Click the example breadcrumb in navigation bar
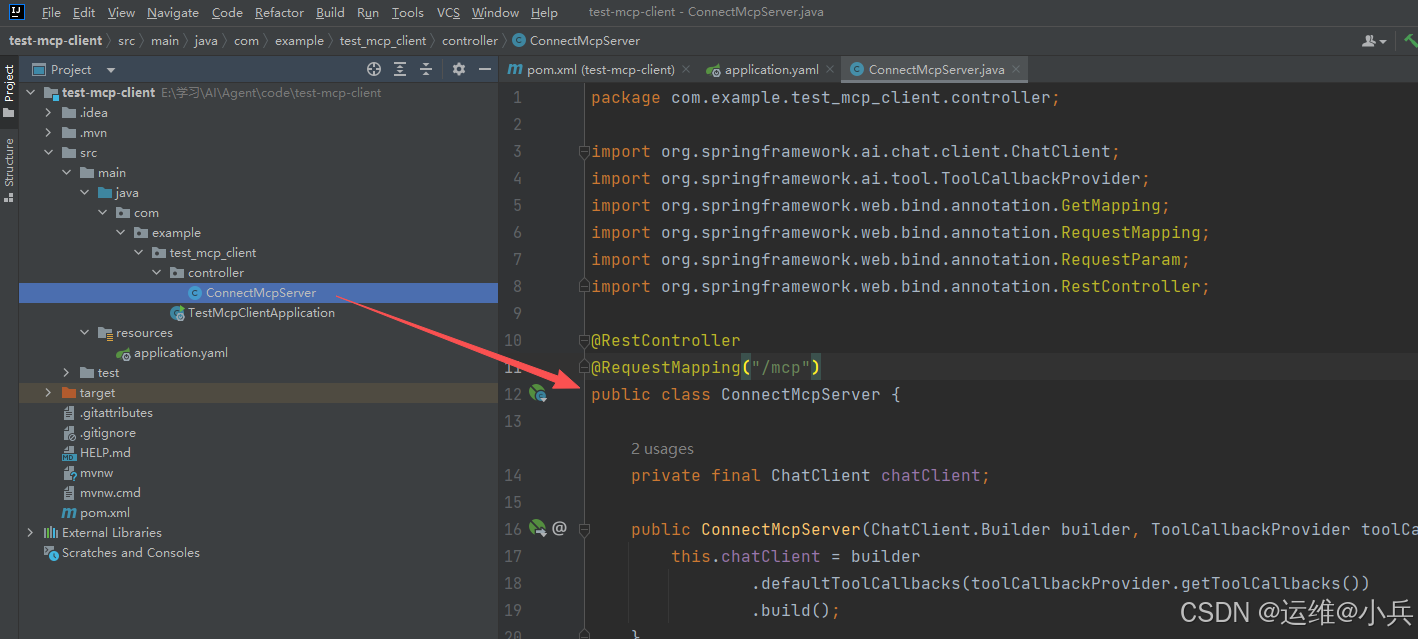The image size is (1418, 639). coord(299,41)
